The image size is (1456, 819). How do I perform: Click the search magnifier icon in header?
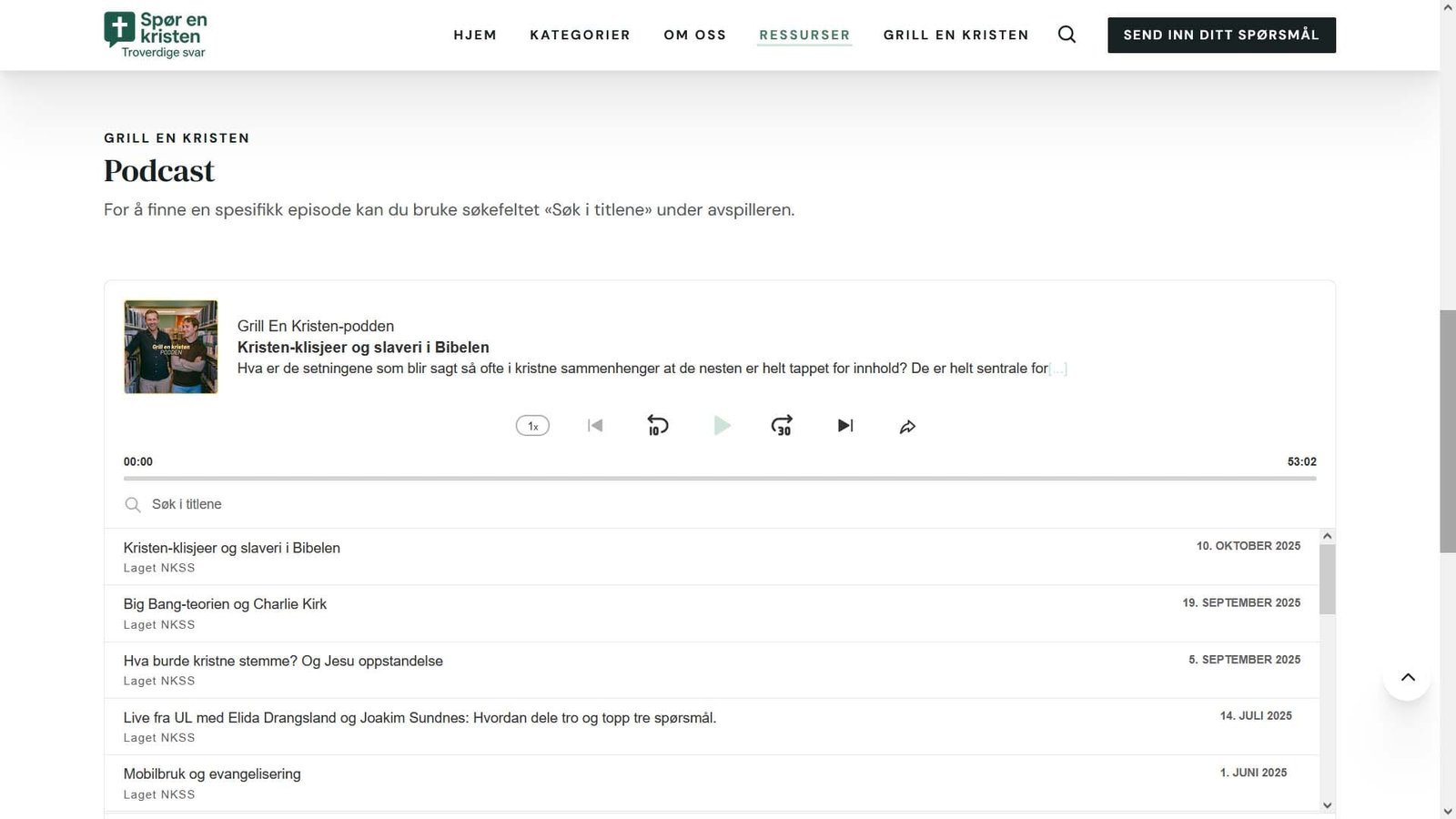click(1067, 35)
